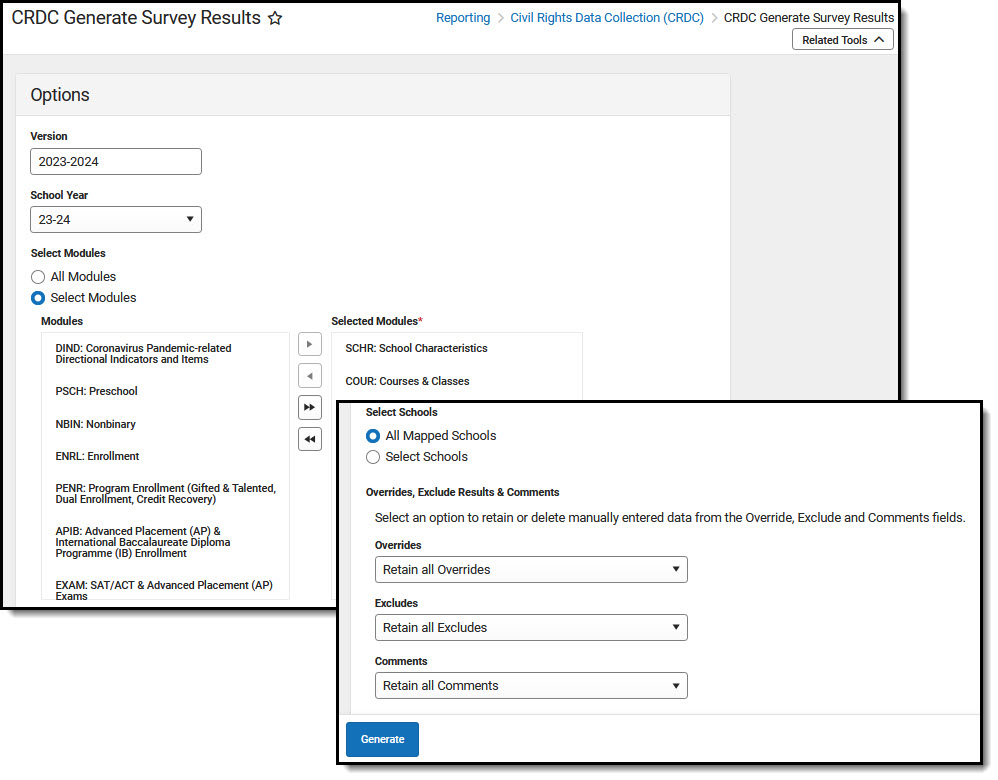Mark page as favorite with star icon

[x=275, y=18]
